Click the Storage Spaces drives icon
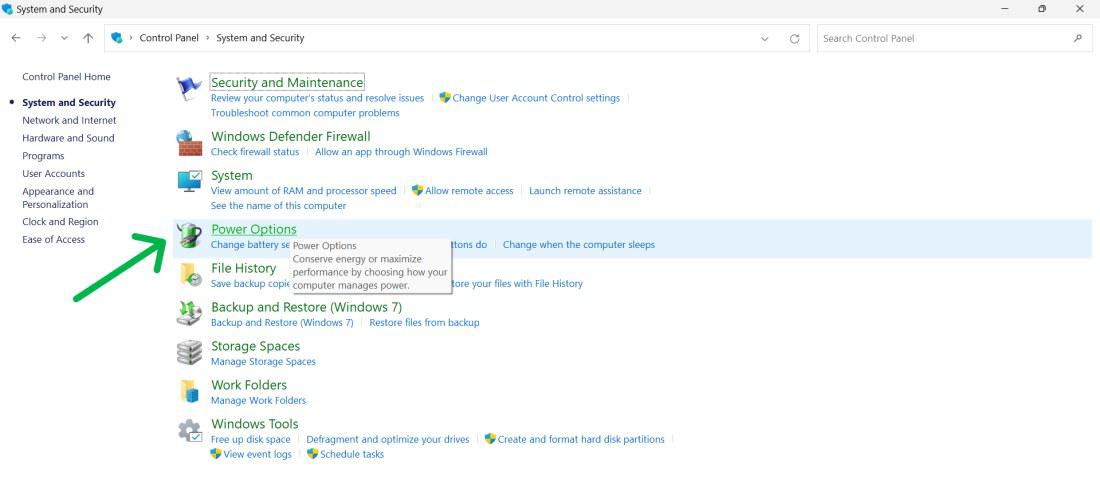 (x=189, y=352)
